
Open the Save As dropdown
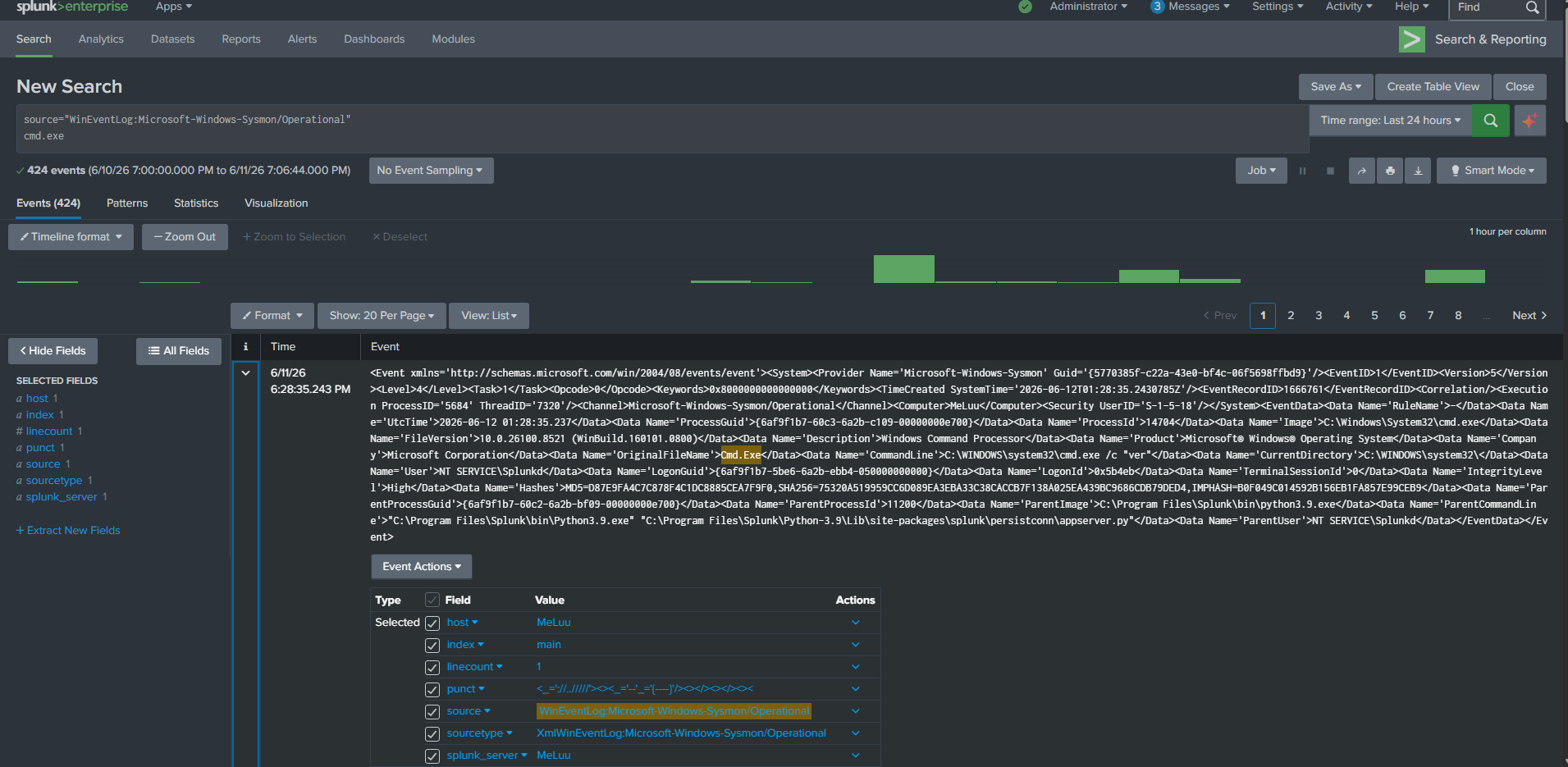[x=1336, y=87]
